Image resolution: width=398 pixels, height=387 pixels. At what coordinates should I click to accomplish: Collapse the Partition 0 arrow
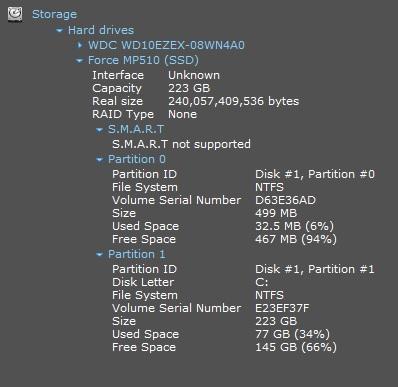tap(99, 160)
